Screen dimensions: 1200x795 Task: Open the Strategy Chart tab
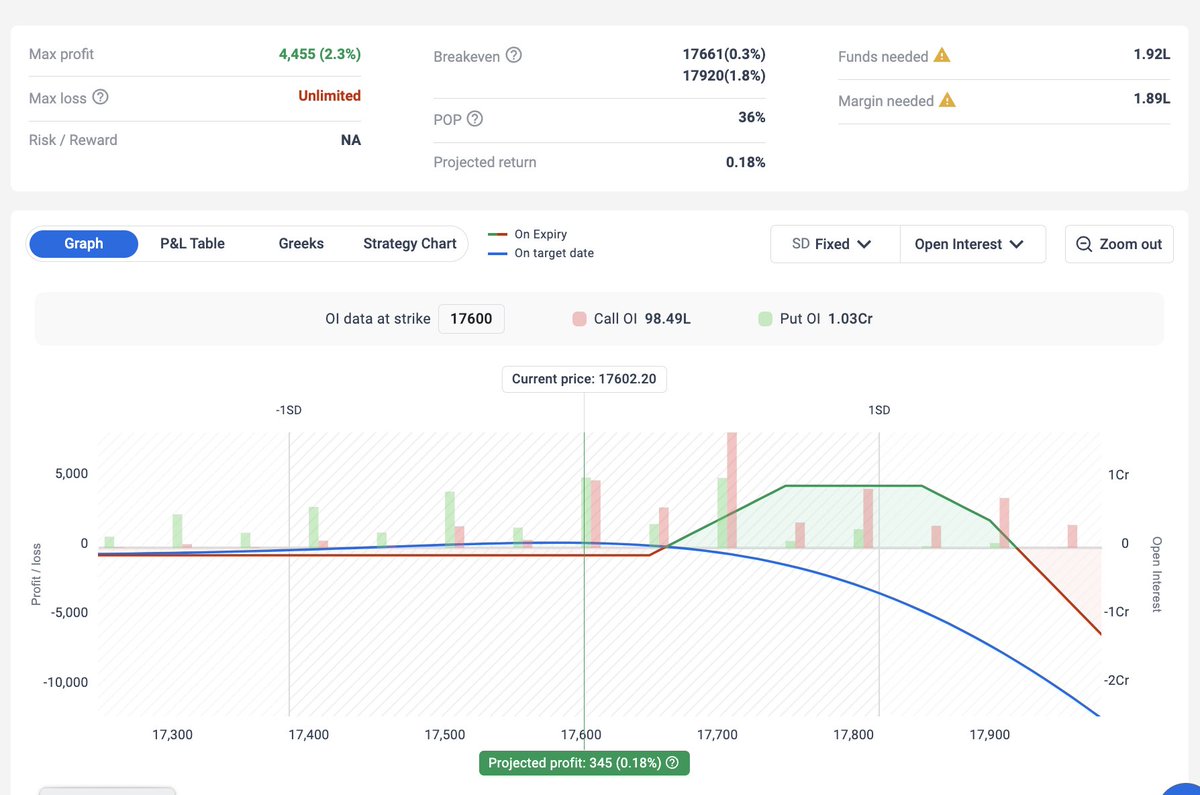(x=410, y=243)
